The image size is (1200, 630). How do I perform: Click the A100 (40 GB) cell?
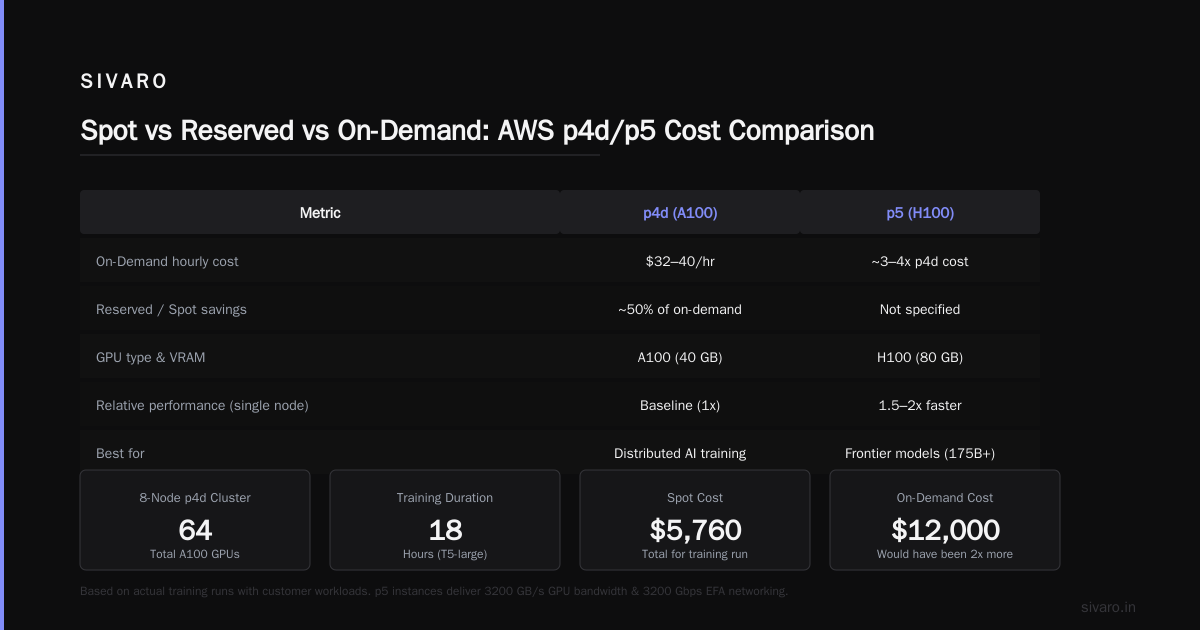680,357
